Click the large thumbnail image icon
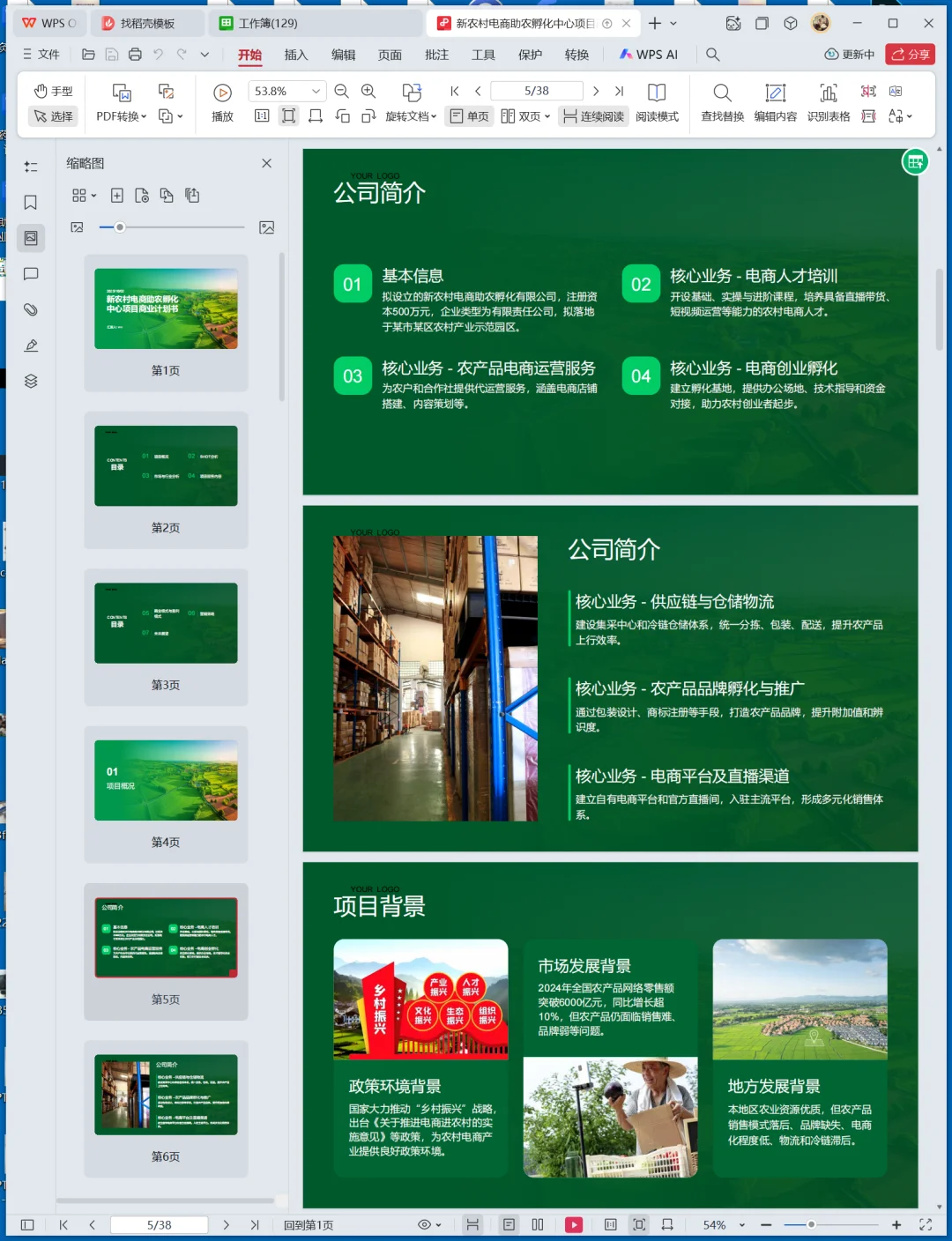 pyautogui.click(x=266, y=227)
